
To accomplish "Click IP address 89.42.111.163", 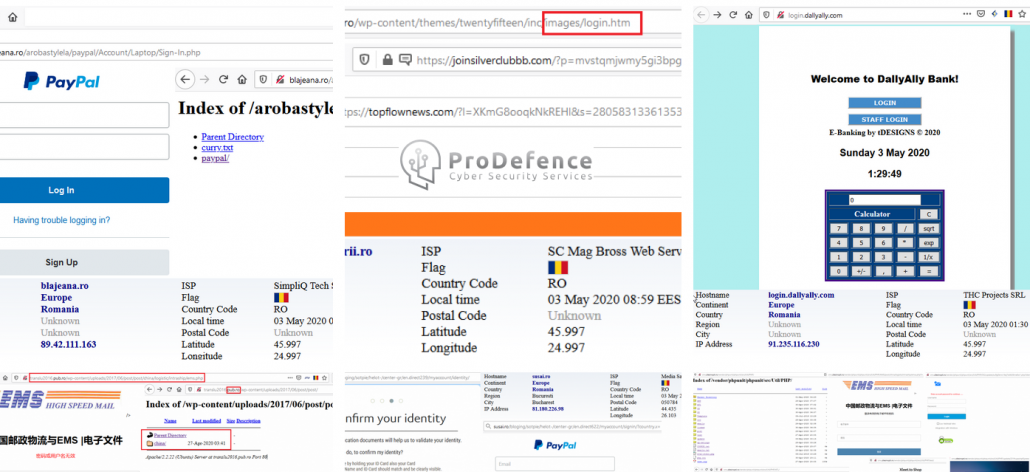I will point(68,345).
